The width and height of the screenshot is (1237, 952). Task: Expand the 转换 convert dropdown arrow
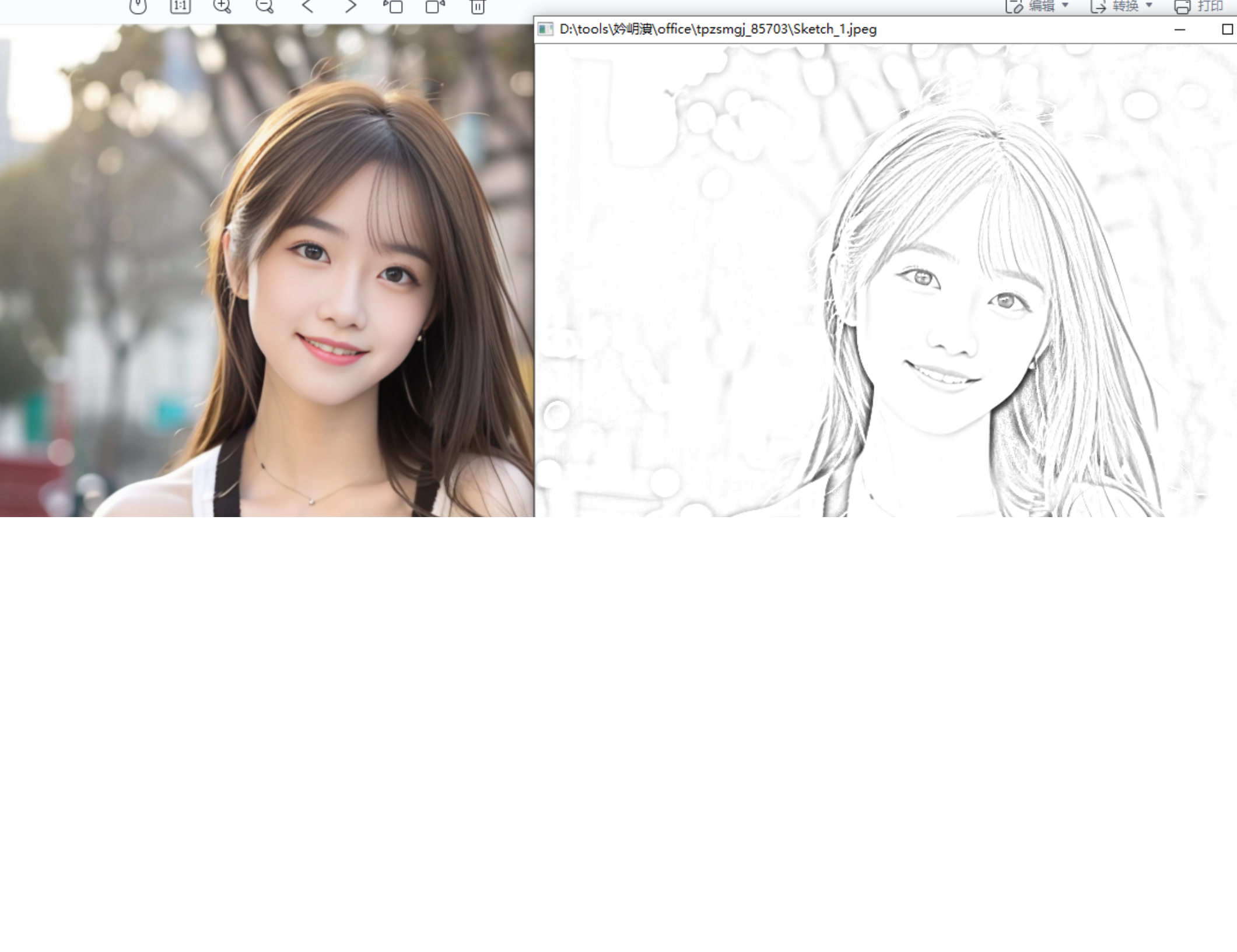tap(1150, 5)
